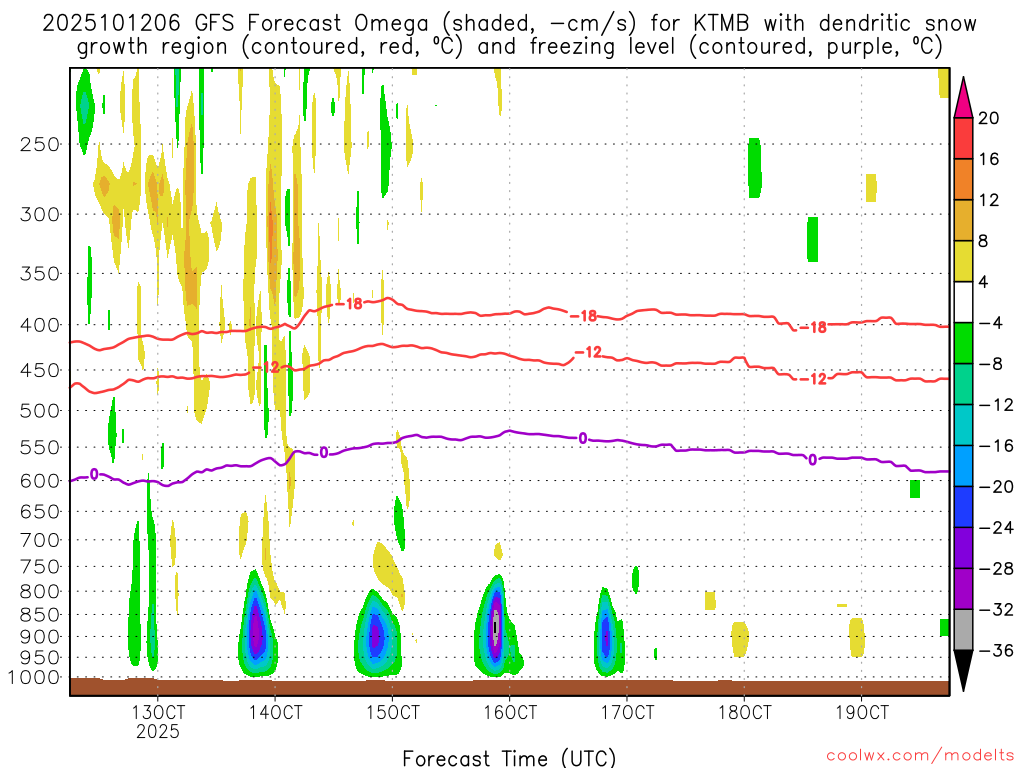Click the Forecast Time (UTC) axis title

pos(509,757)
